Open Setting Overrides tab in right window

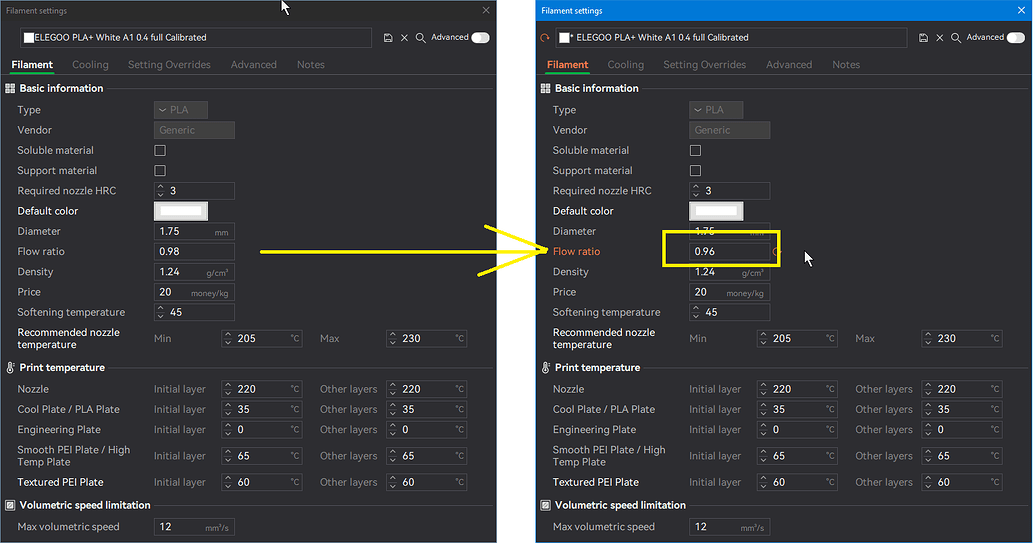(704, 65)
